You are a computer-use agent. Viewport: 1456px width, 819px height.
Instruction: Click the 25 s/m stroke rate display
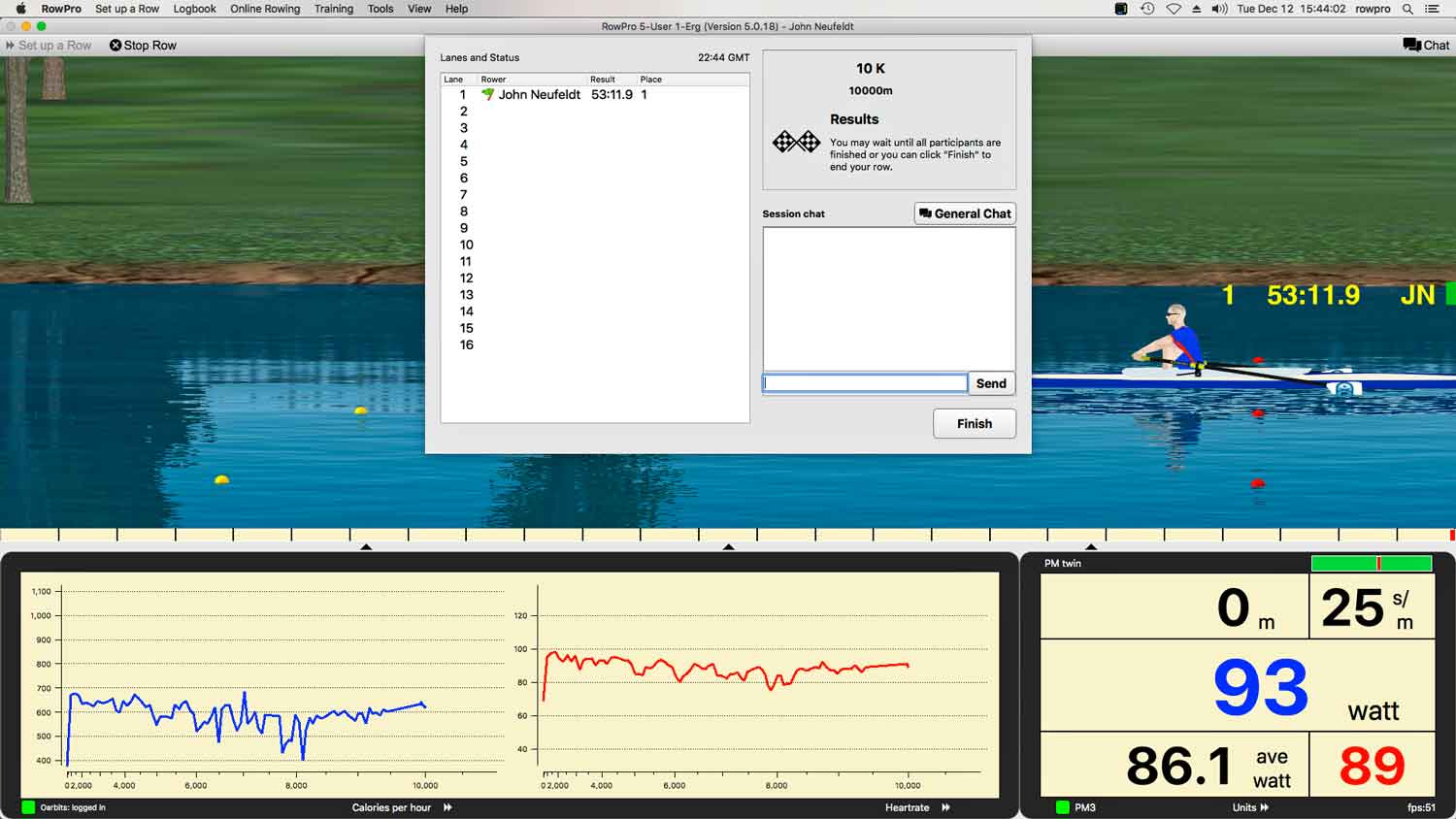(x=1372, y=606)
